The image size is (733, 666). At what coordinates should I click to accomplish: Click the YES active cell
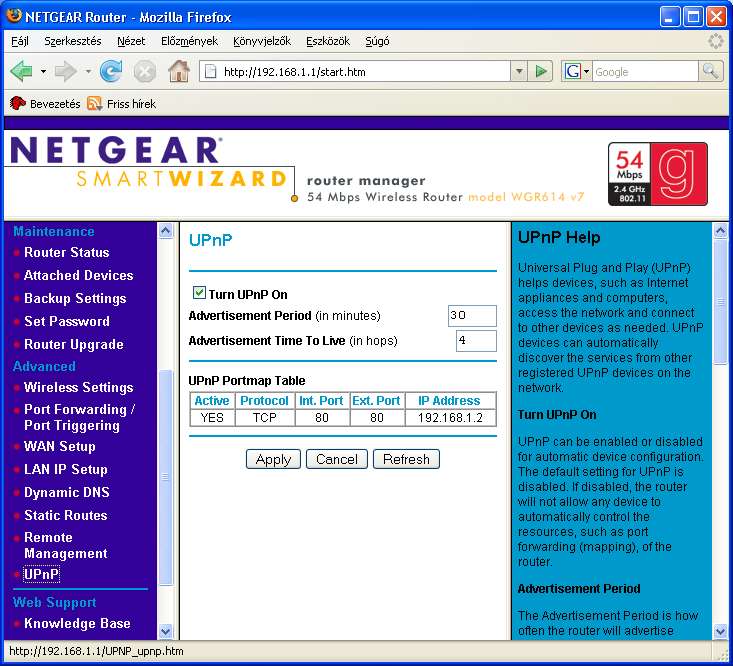(212, 417)
